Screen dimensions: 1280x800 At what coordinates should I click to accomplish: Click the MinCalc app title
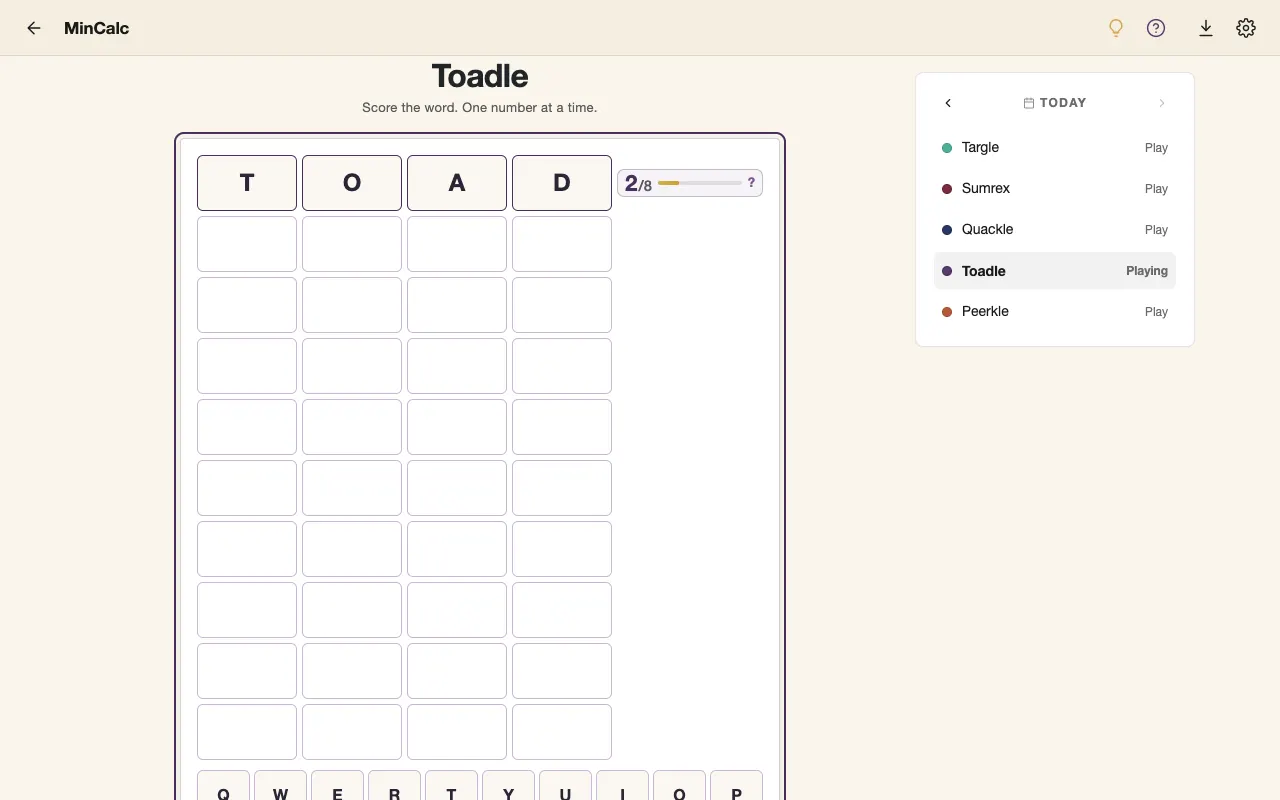click(96, 28)
